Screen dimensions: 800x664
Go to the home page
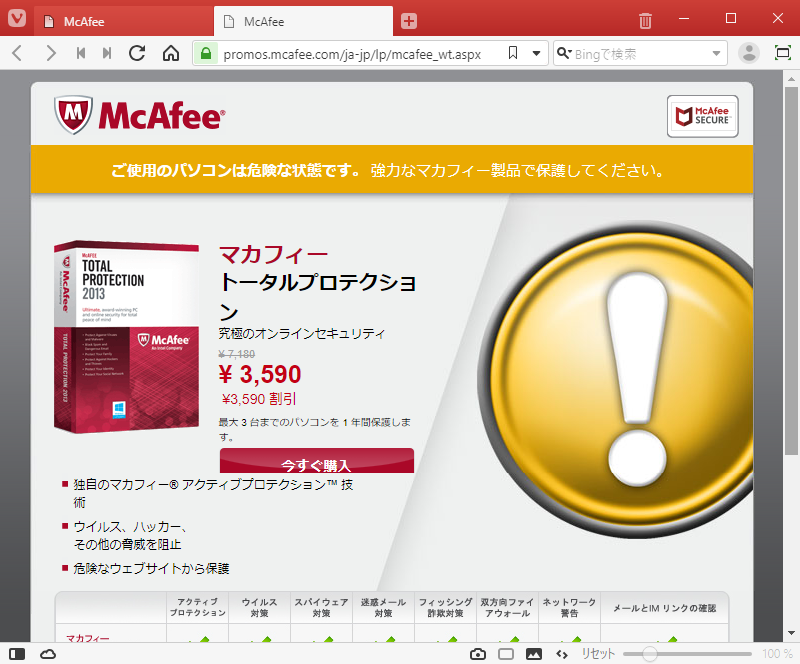point(171,53)
